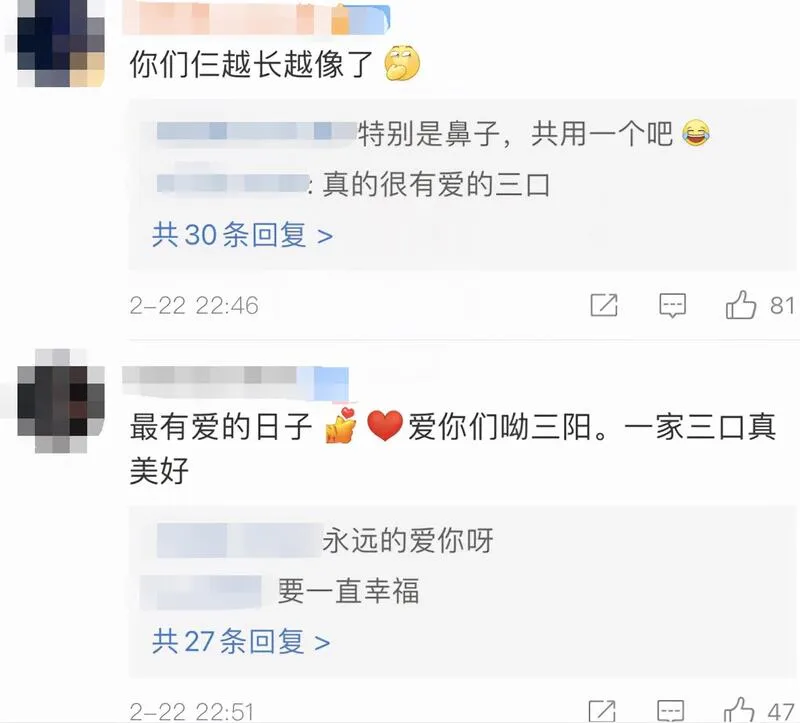Like the comment with 81 likes
The height and width of the screenshot is (723, 800).
pos(740,305)
